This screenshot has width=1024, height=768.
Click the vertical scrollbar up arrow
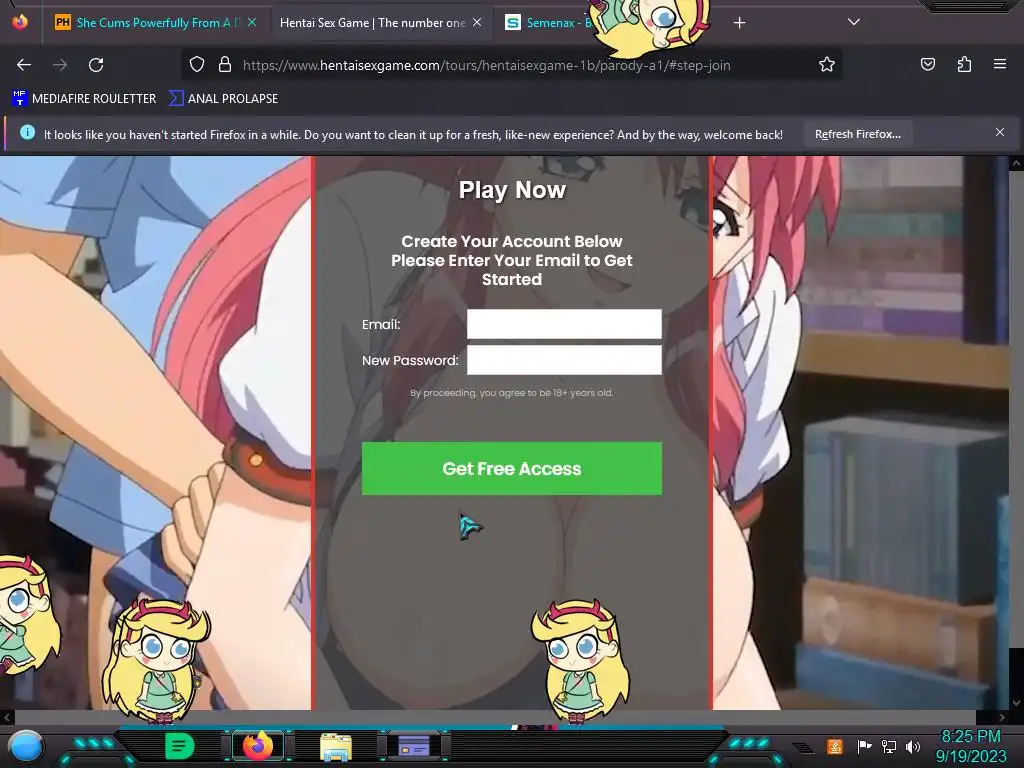(x=1016, y=164)
